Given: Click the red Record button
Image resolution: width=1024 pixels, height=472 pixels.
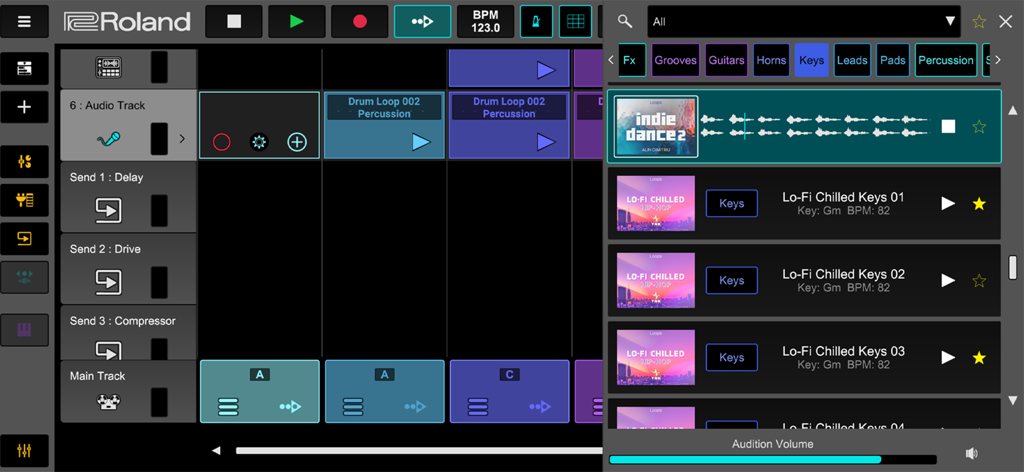Looking at the screenshot, I should click(x=359, y=22).
